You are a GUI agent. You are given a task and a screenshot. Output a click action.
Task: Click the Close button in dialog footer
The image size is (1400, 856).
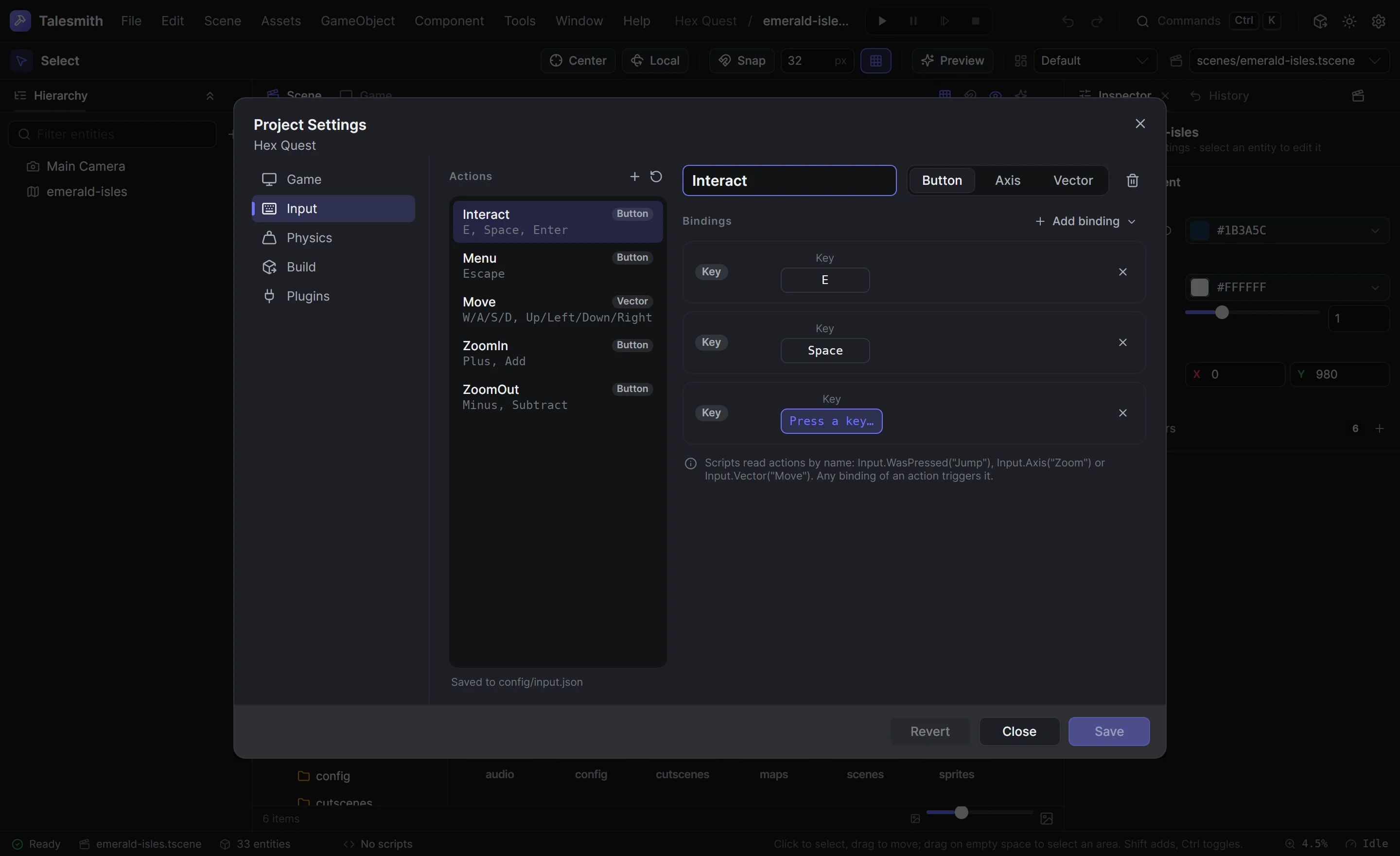1019,731
